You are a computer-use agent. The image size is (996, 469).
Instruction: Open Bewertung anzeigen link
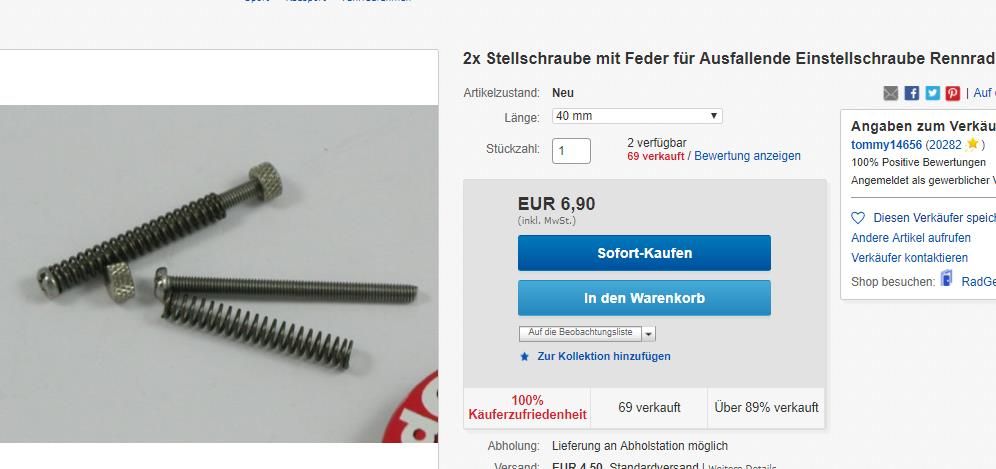coord(748,156)
